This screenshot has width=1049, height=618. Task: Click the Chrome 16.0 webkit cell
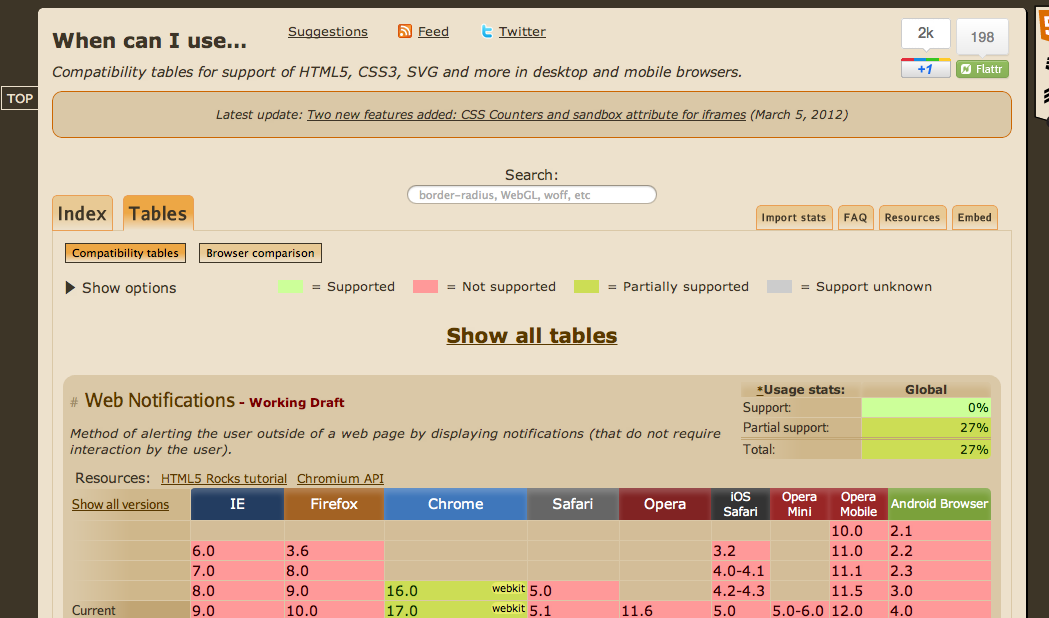pos(456,591)
